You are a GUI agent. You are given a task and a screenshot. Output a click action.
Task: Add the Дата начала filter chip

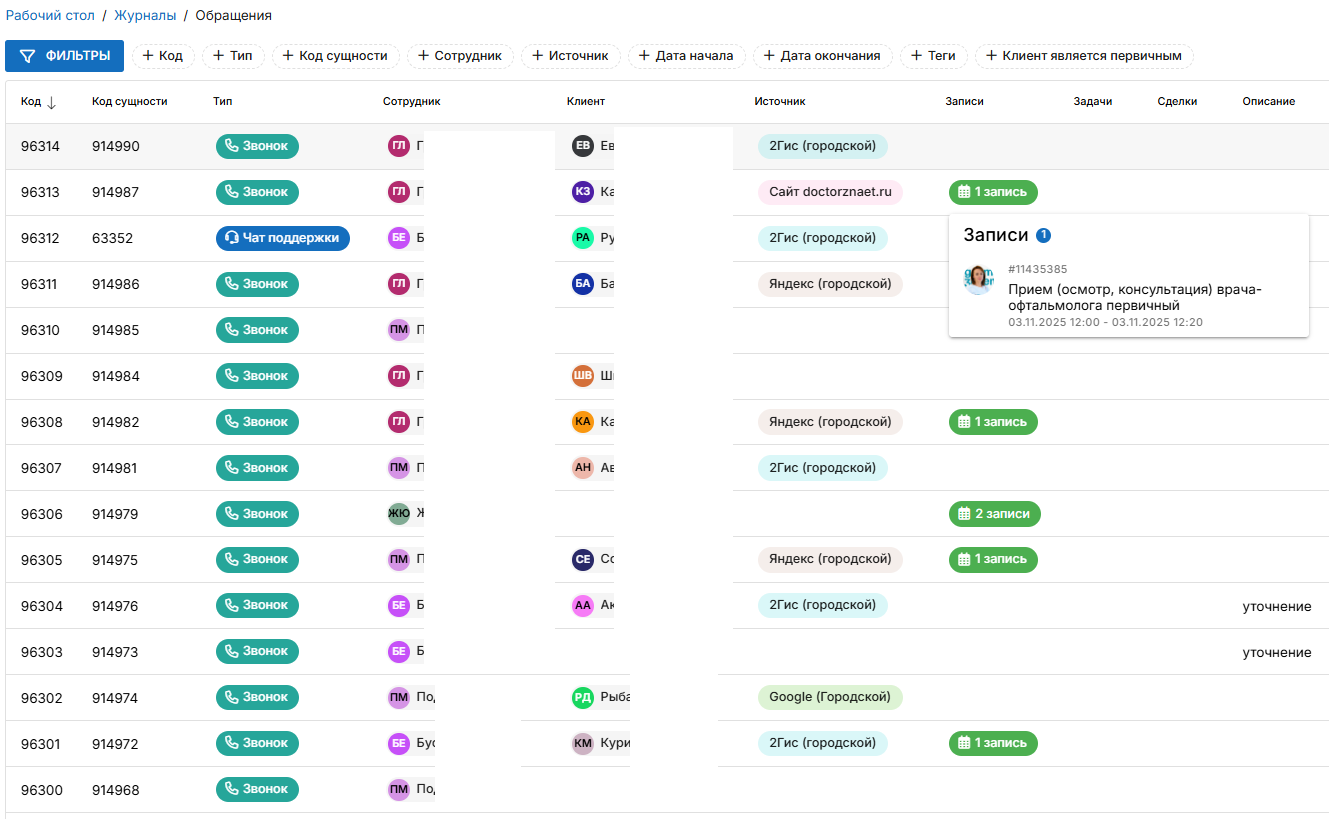coord(685,56)
